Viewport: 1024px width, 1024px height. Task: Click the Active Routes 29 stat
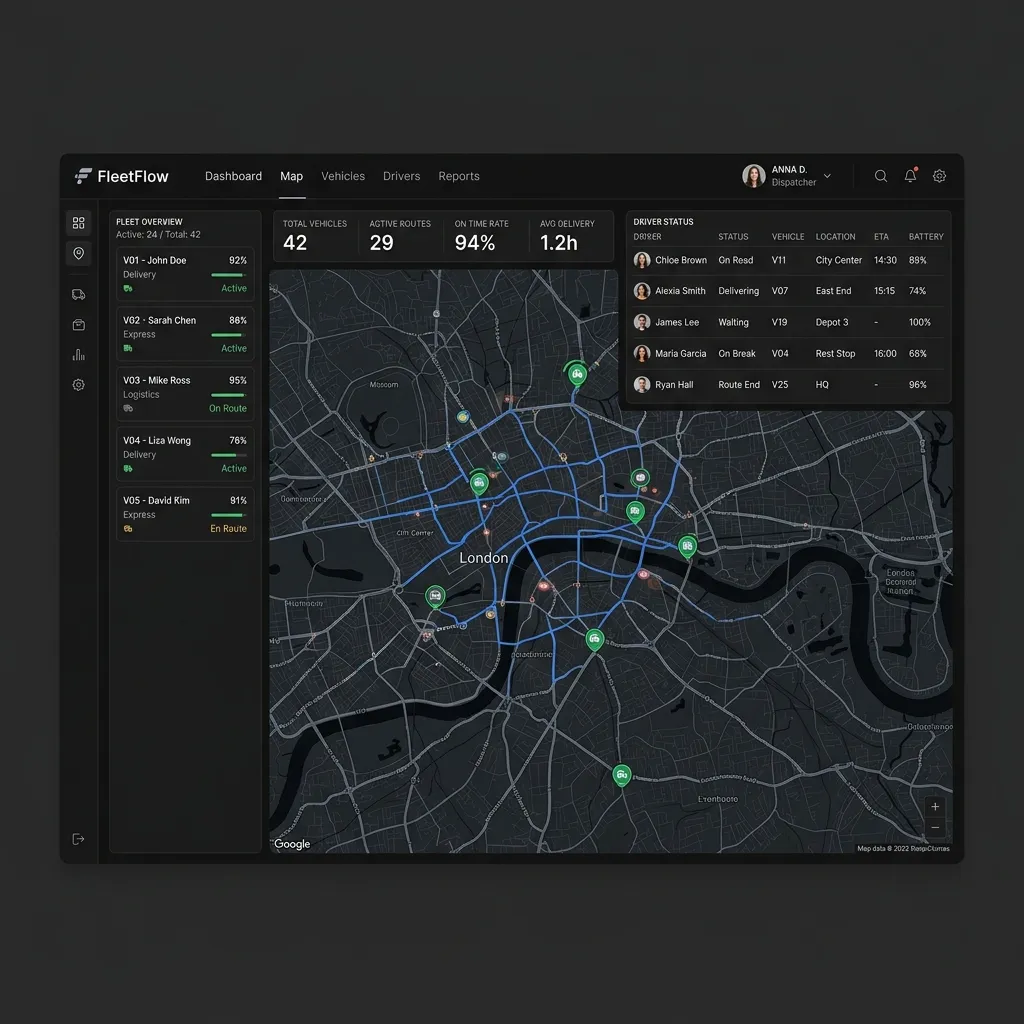tap(400, 236)
